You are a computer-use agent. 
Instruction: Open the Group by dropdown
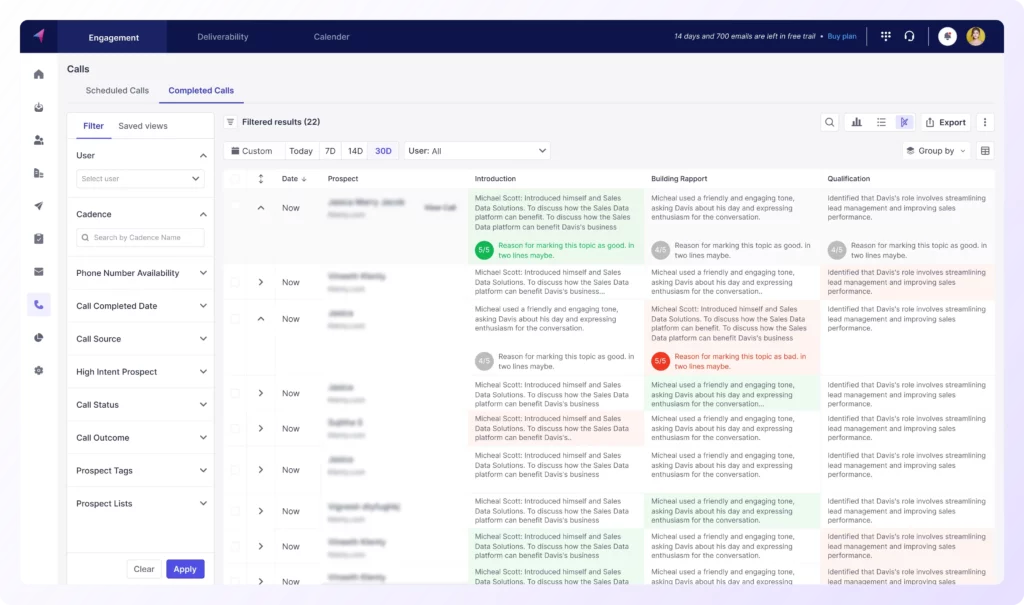point(934,150)
